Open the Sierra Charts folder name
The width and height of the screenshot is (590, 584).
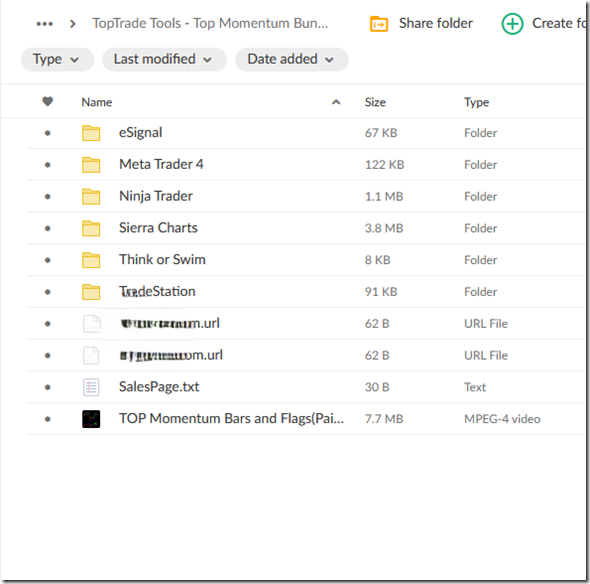point(158,228)
